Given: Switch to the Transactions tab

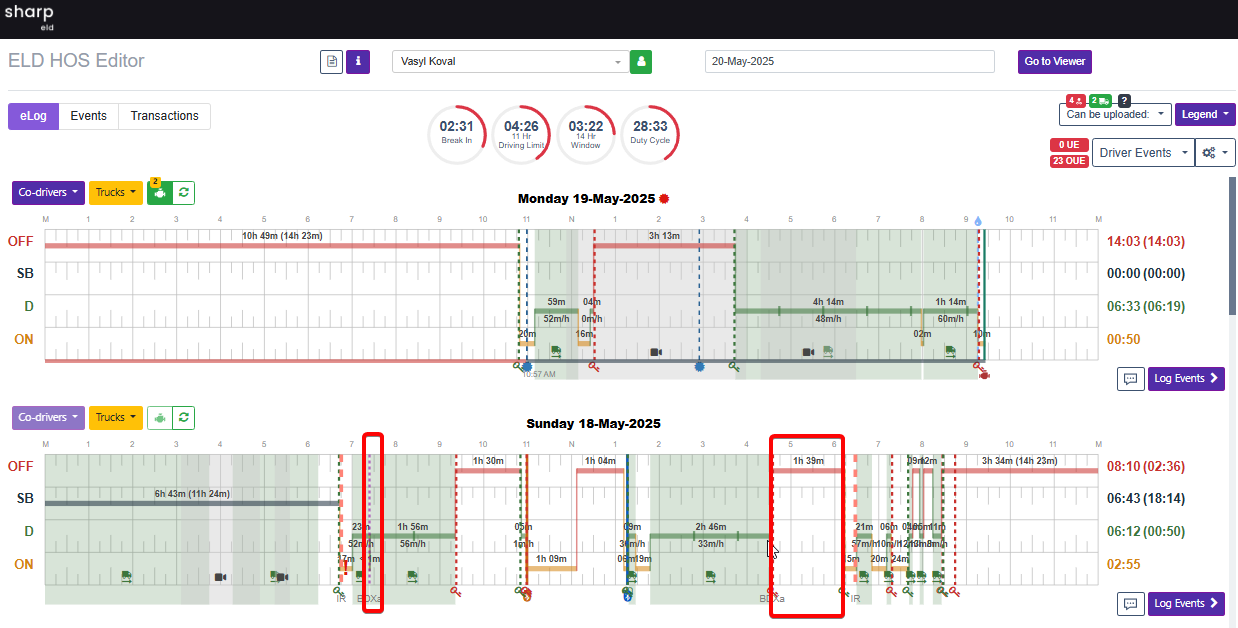Looking at the screenshot, I should tap(164, 116).
